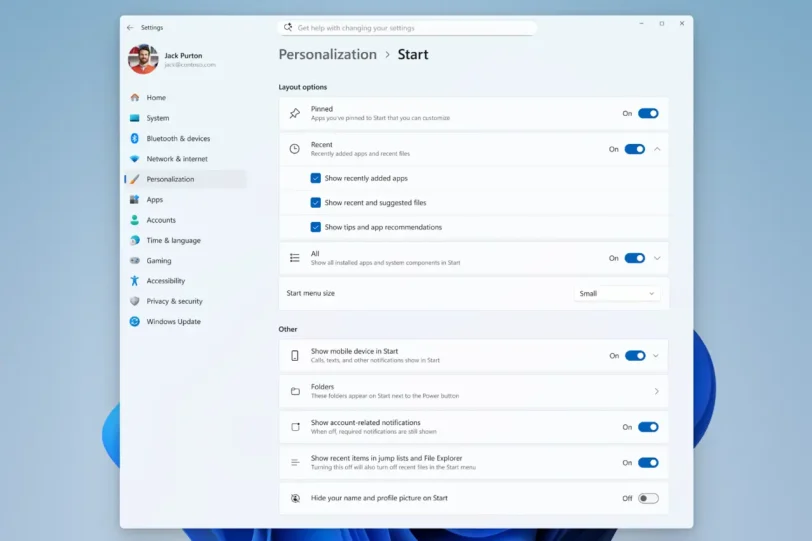Uncheck Show tips and app recommendations
Viewport: 812px width, 541px height.
(315, 227)
